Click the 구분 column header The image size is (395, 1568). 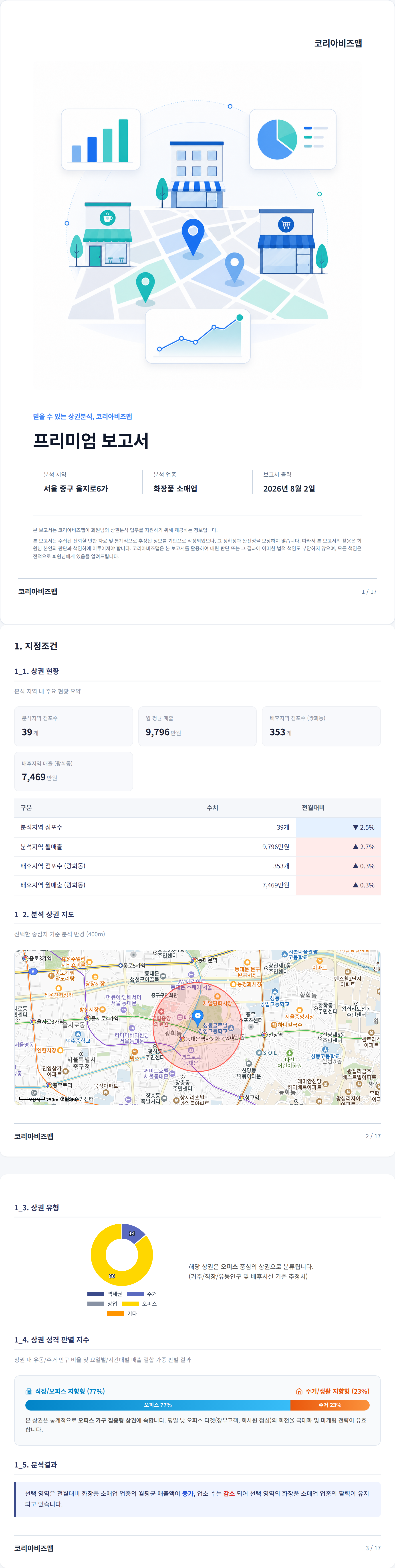click(x=26, y=808)
